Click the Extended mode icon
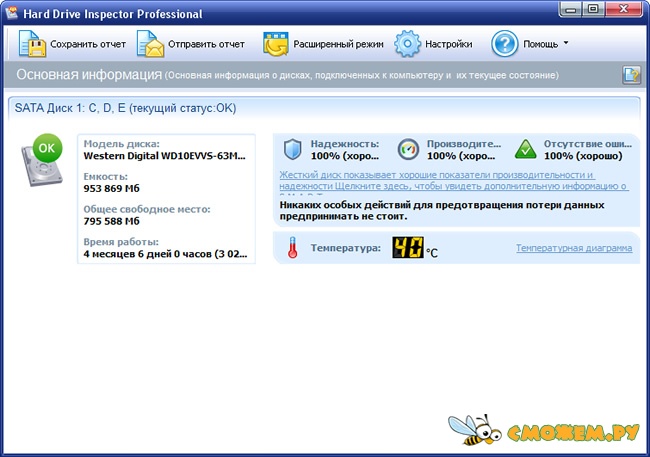The height and width of the screenshot is (457, 650). tap(276, 44)
